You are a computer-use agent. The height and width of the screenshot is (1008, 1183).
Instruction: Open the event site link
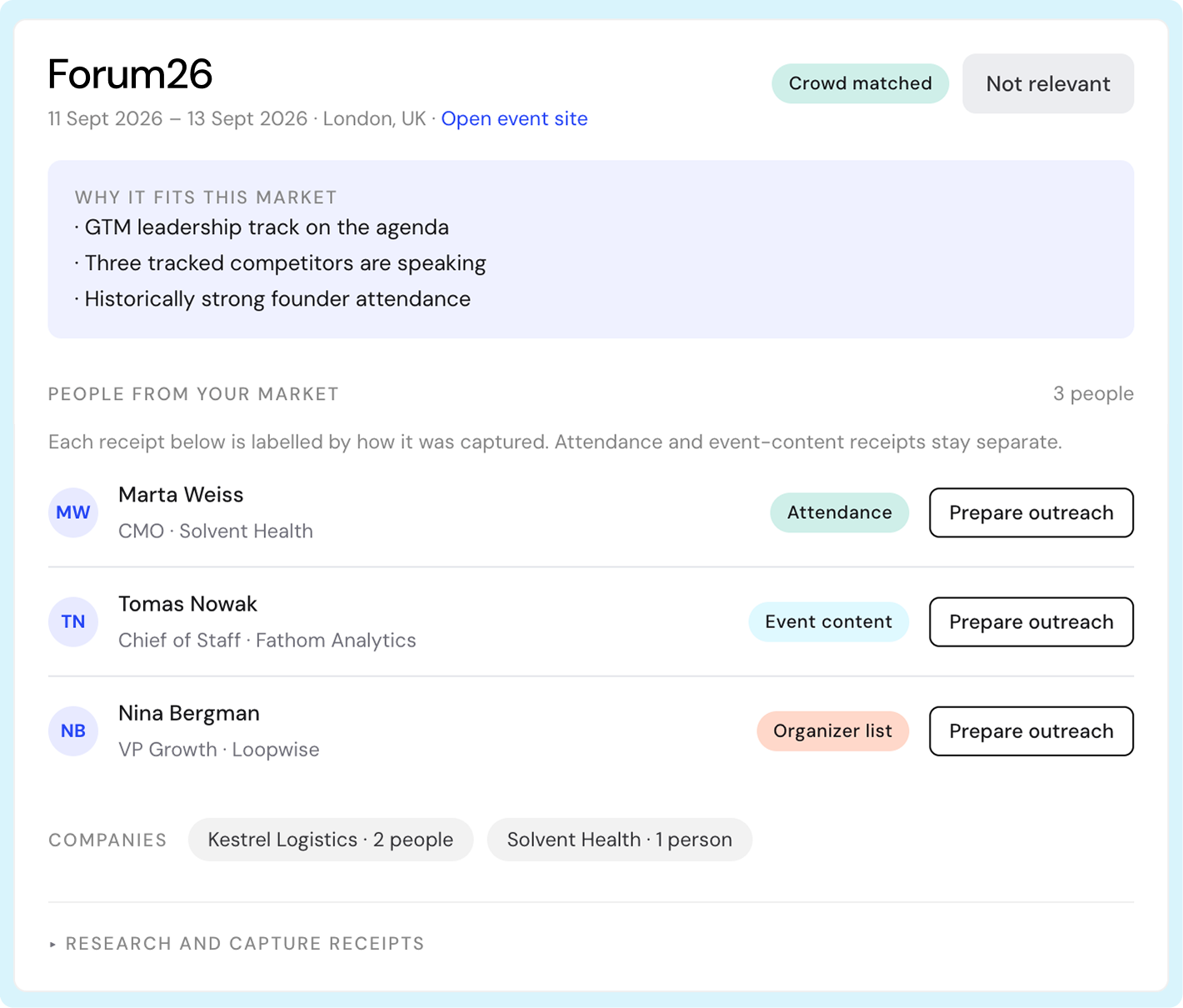coord(514,118)
